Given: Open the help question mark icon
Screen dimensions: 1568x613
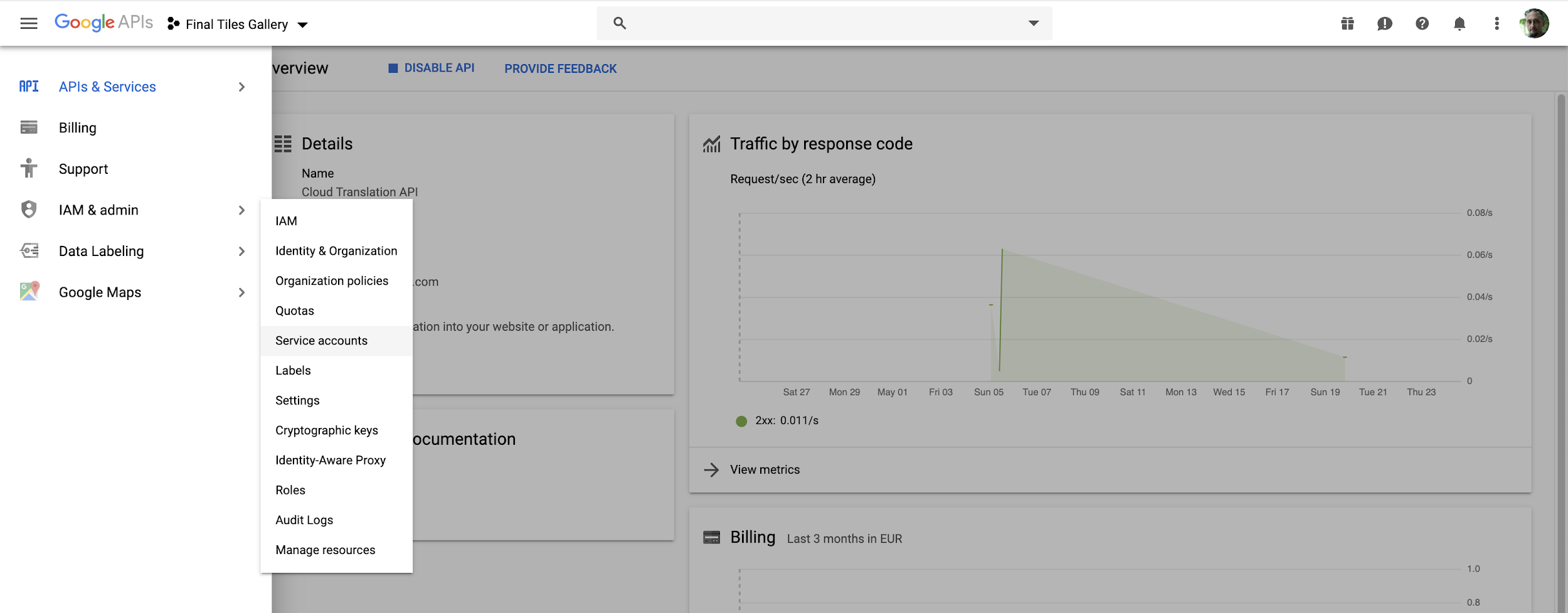Looking at the screenshot, I should pyautogui.click(x=1422, y=24).
